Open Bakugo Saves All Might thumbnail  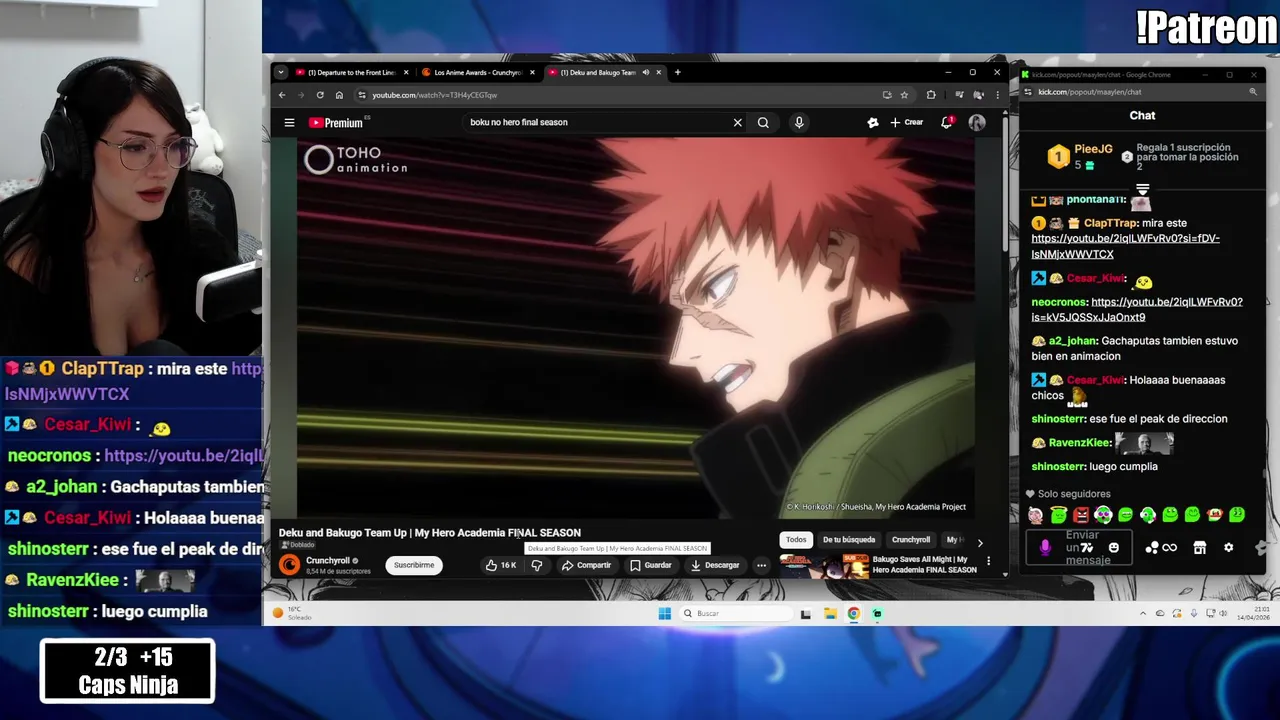pos(824,567)
